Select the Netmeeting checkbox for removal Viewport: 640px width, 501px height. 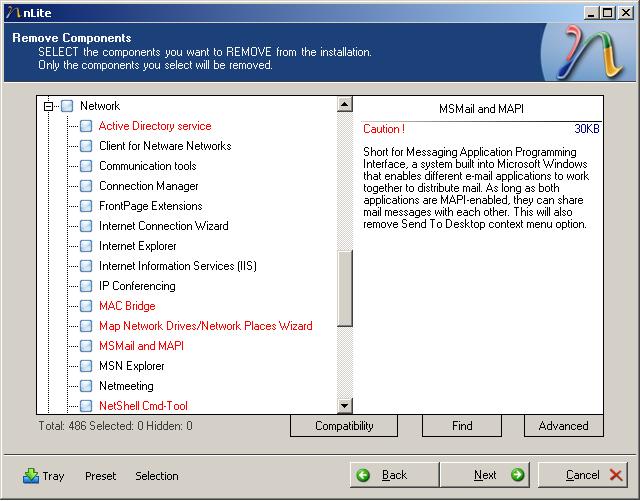86,386
